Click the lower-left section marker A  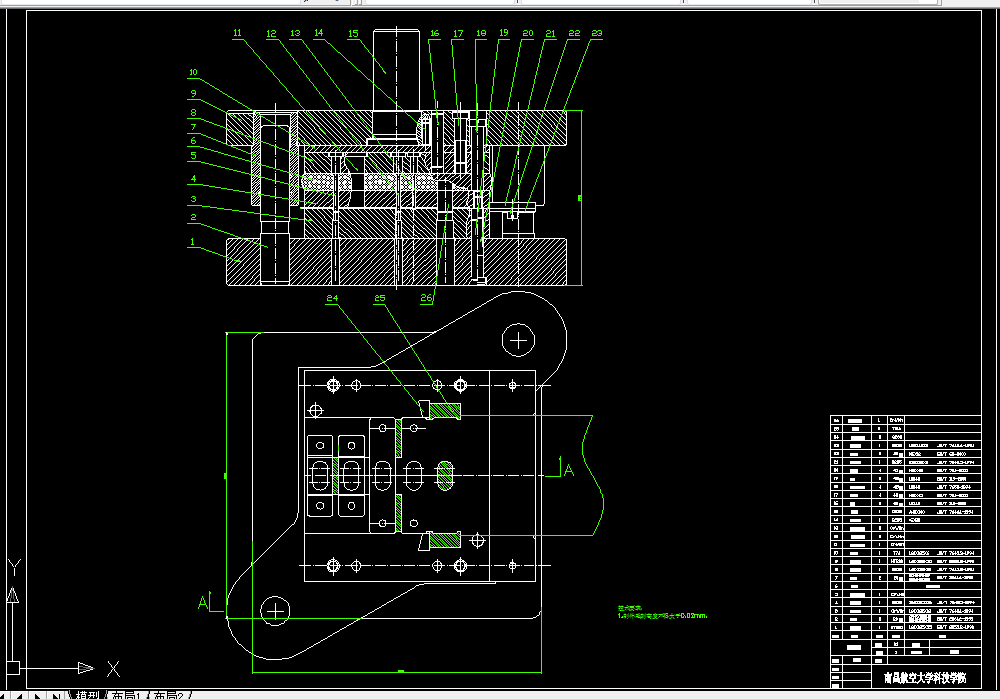point(203,602)
